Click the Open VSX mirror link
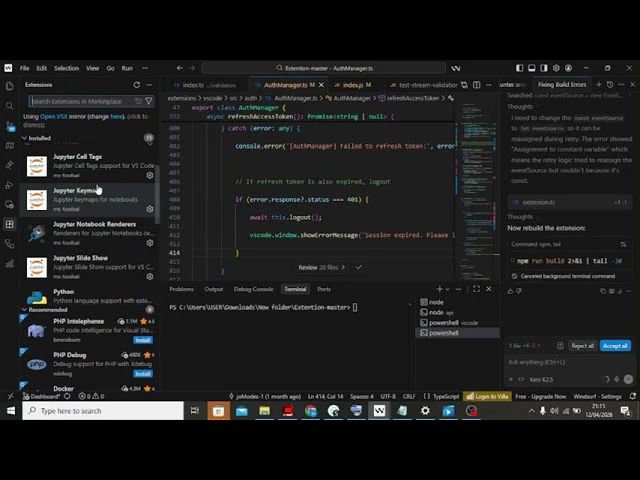Viewport: 640px width, 480px height. [53, 116]
